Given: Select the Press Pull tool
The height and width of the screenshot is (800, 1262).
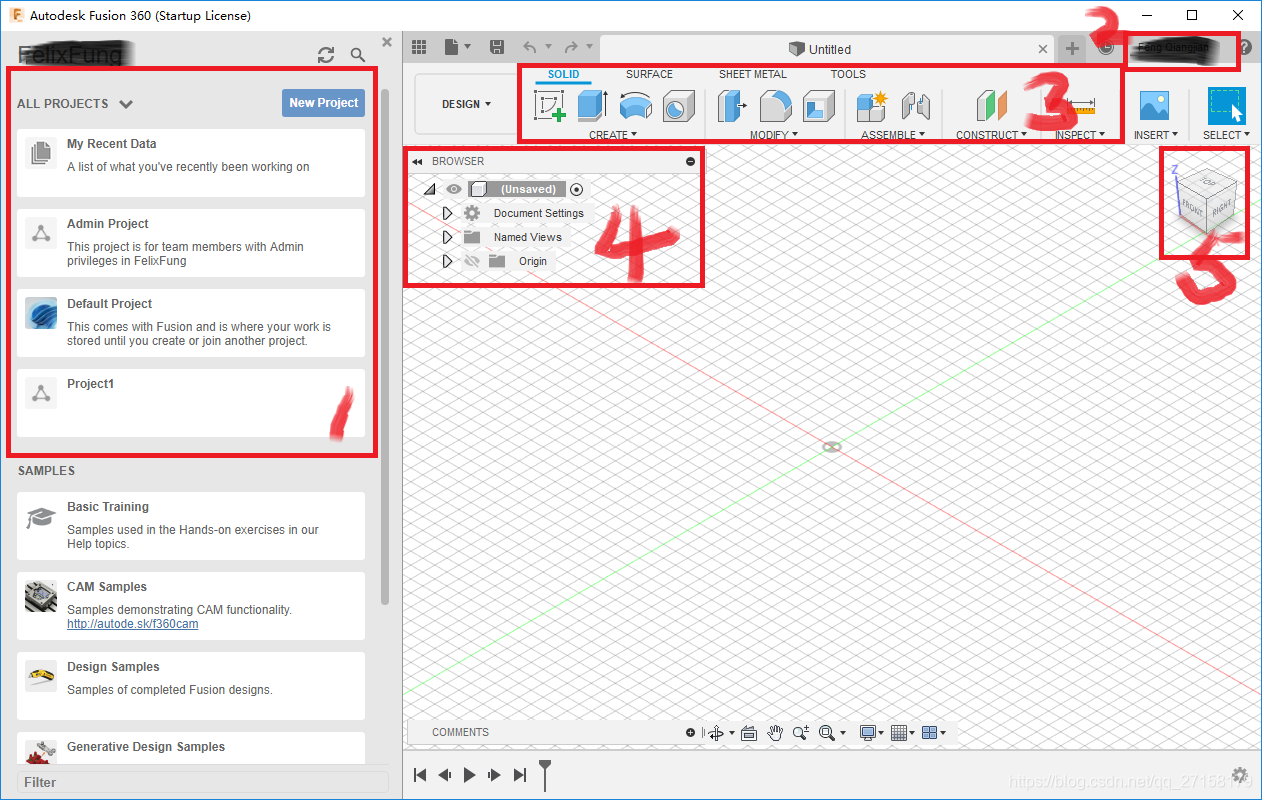Looking at the screenshot, I should pos(733,106).
